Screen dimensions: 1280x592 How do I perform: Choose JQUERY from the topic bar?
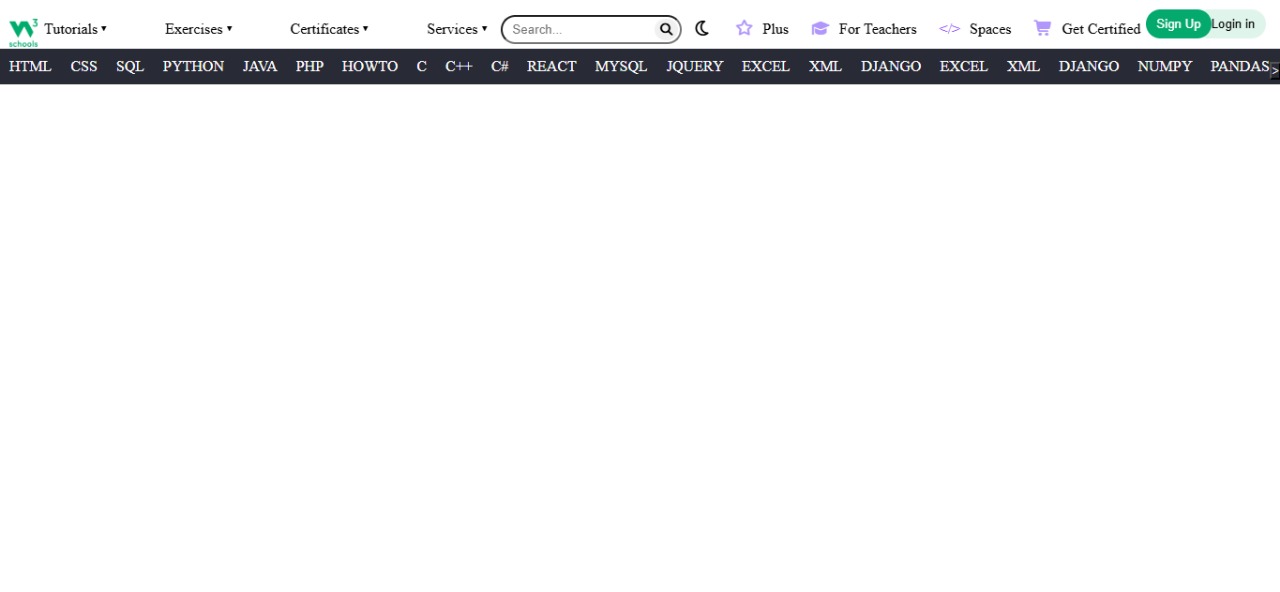pos(694,66)
